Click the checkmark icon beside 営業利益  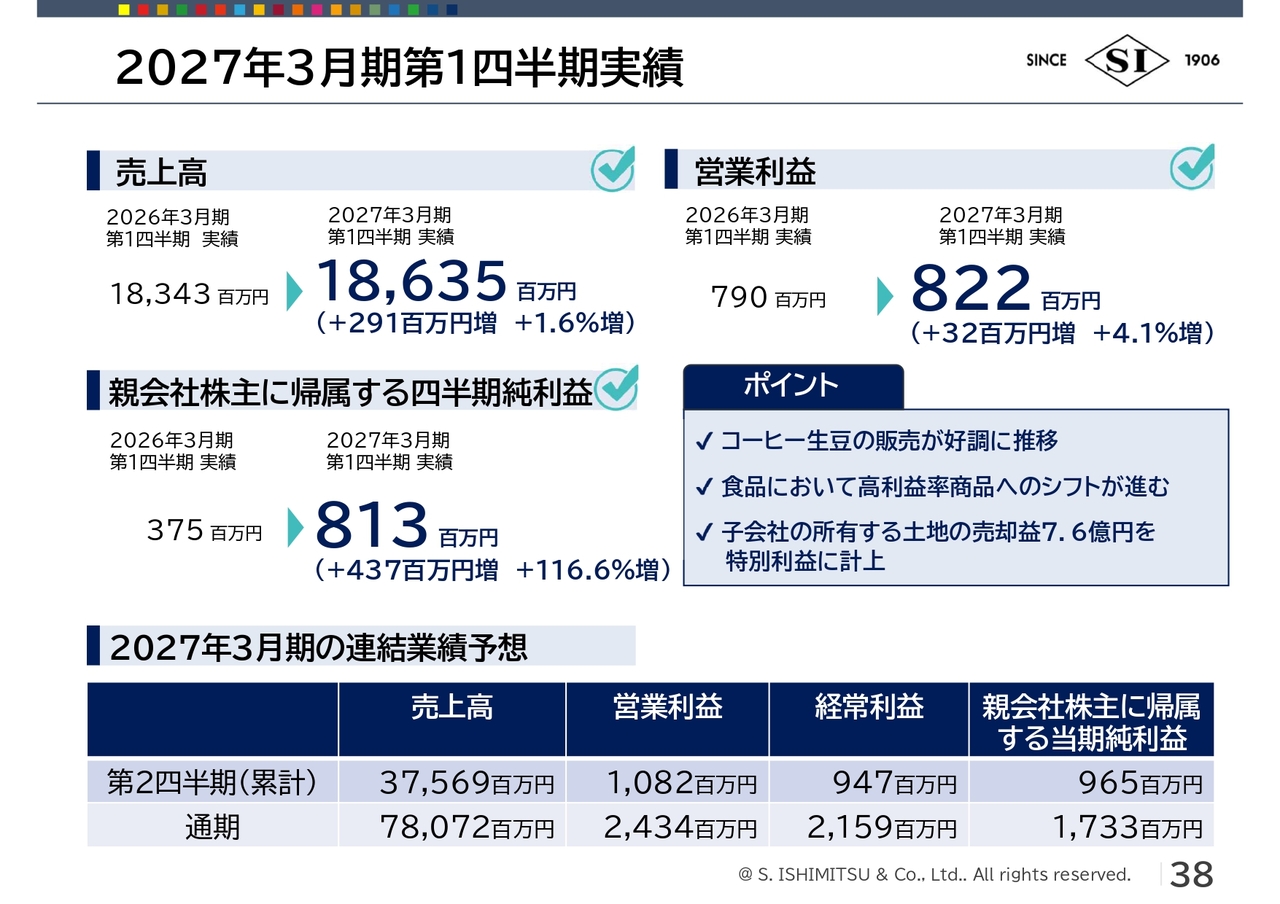[x=1192, y=167]
